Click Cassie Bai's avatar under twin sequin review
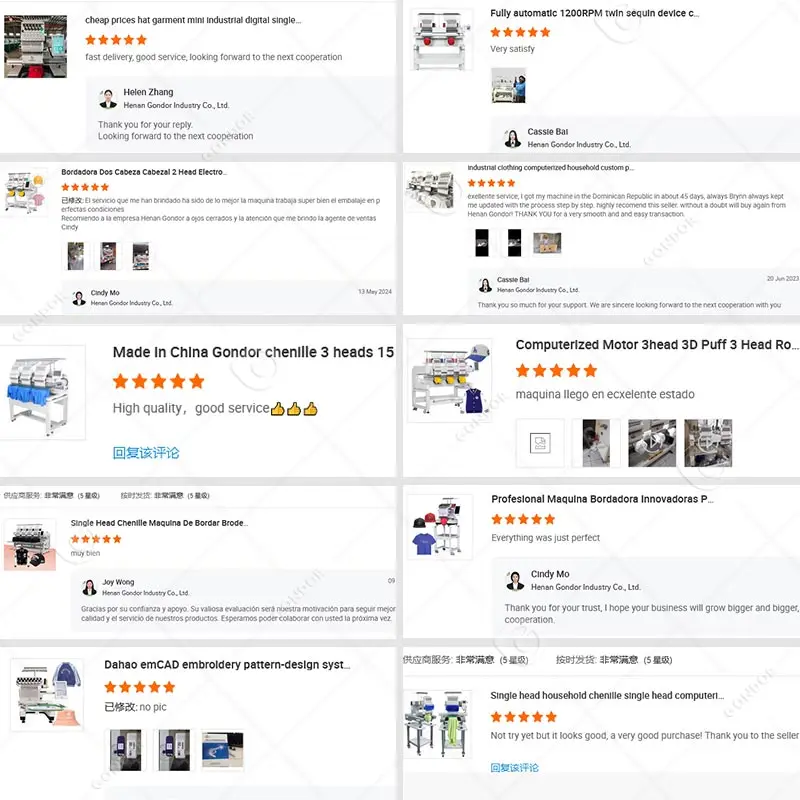Image resolution: width=800 pixels, height=800 pixels. [512, 138]
